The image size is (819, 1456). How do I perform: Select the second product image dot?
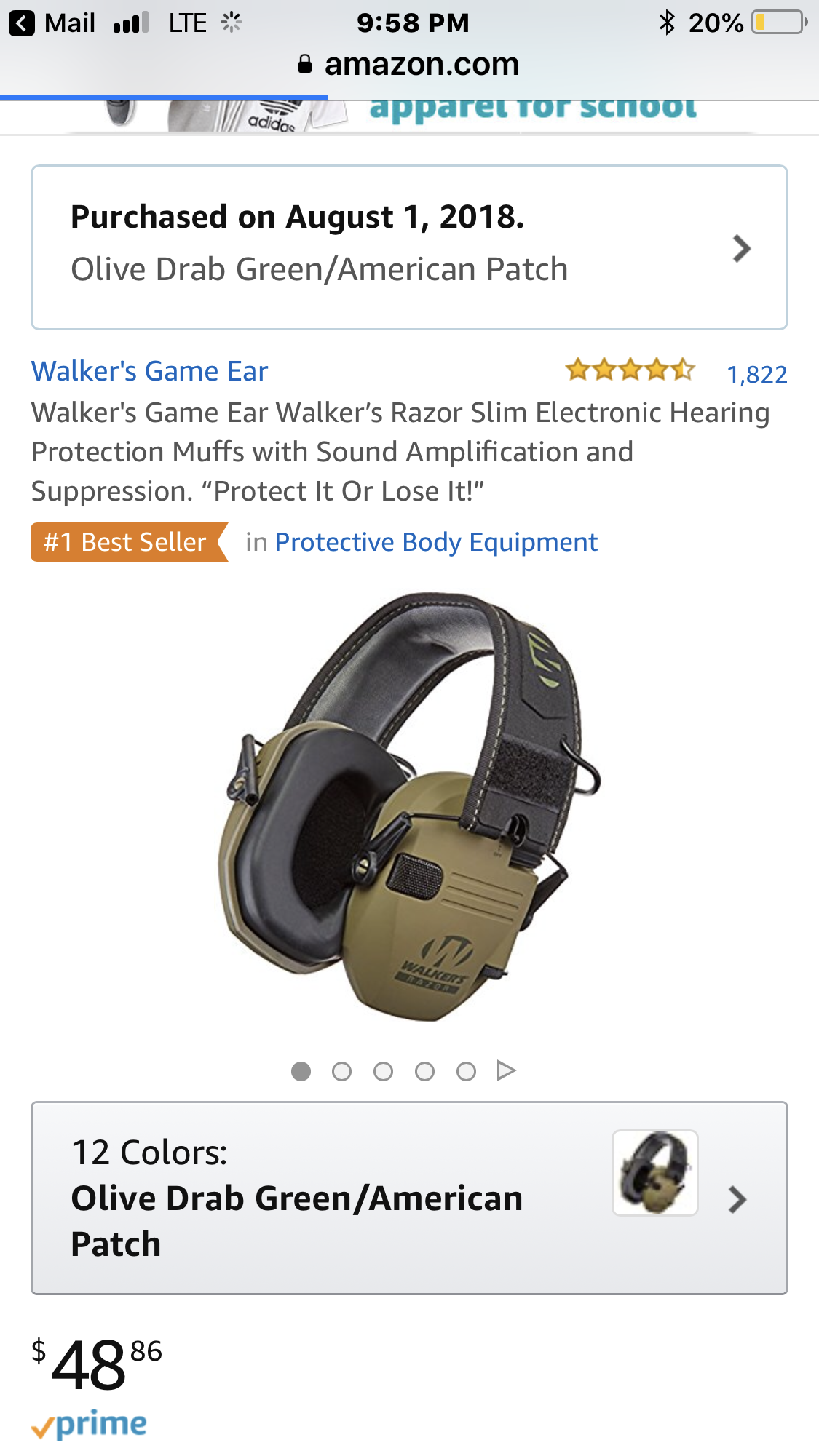coord(341,1071)
